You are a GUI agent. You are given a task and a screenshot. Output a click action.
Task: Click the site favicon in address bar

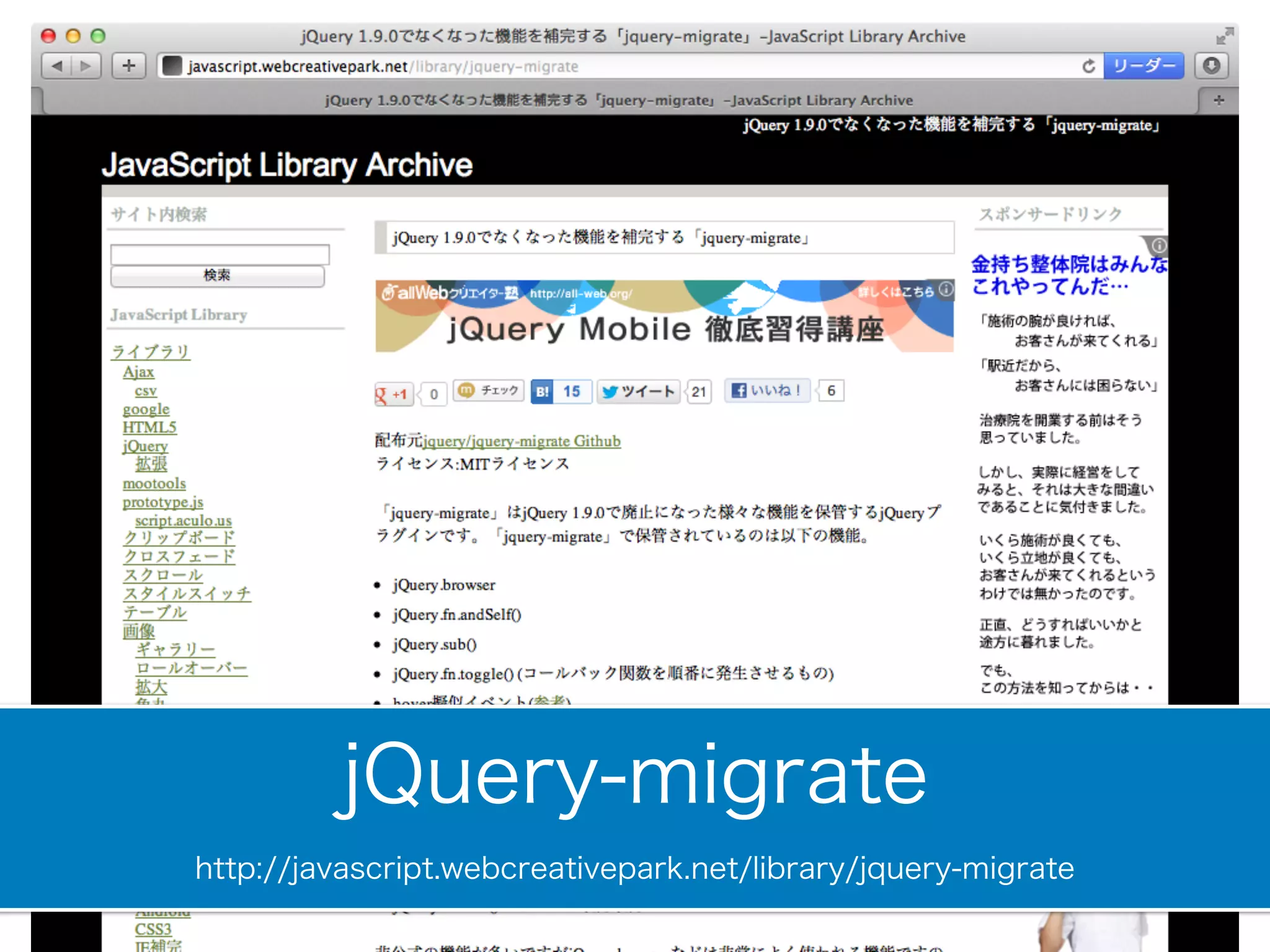(172, 66)
